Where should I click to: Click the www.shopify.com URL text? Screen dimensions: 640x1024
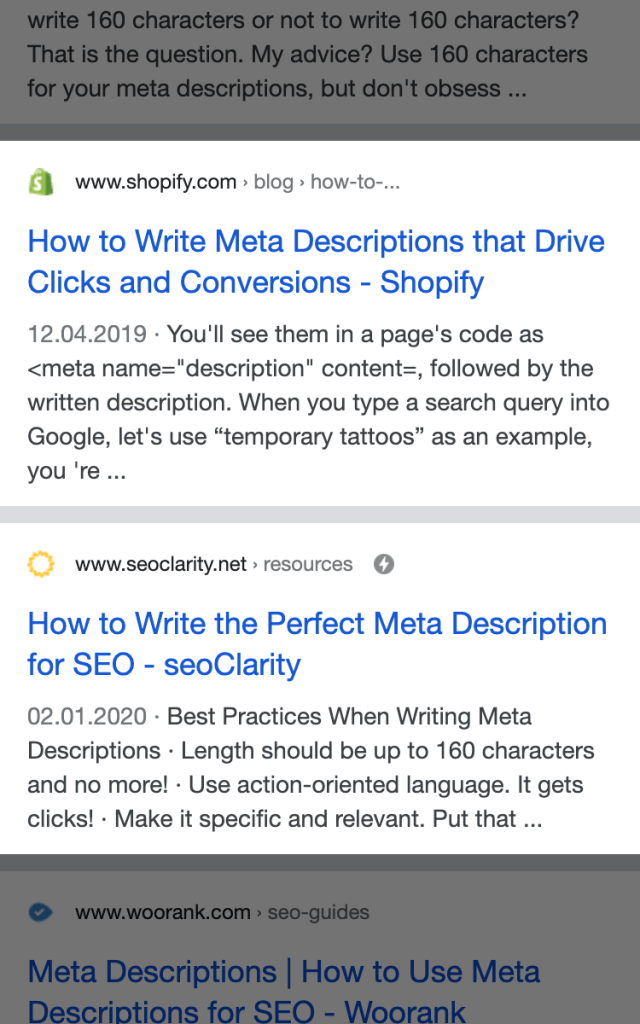(x=155, y=182)
